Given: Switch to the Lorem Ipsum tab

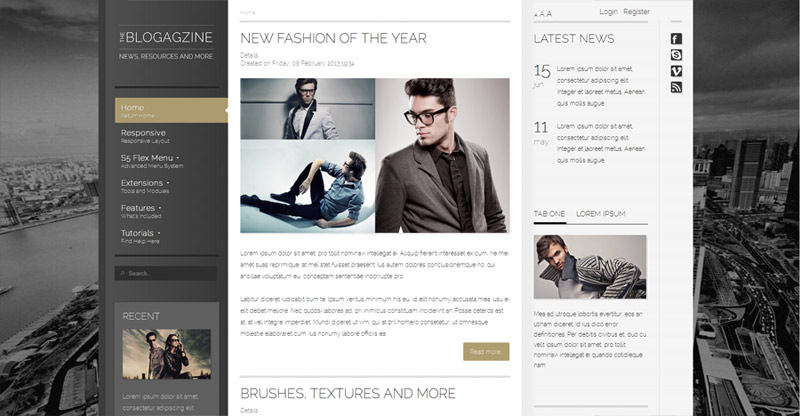Looking at the screenshot, I should point(601,214).
